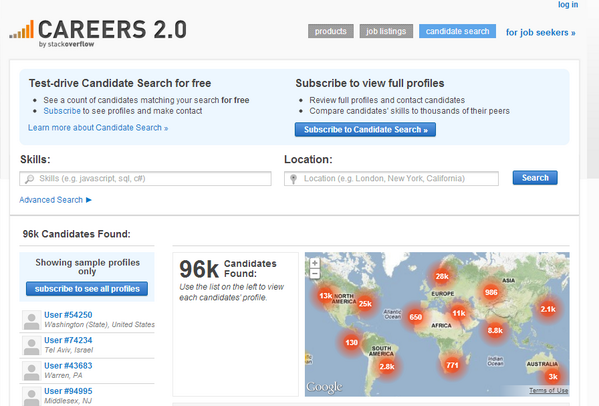
Task: Zoom out on the candidates map
Action: tap(315, 273)
